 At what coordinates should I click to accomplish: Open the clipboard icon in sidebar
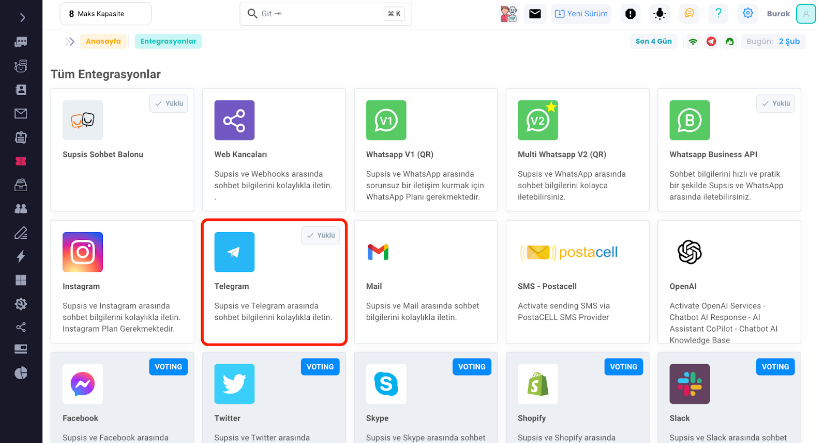coord(21,137)
